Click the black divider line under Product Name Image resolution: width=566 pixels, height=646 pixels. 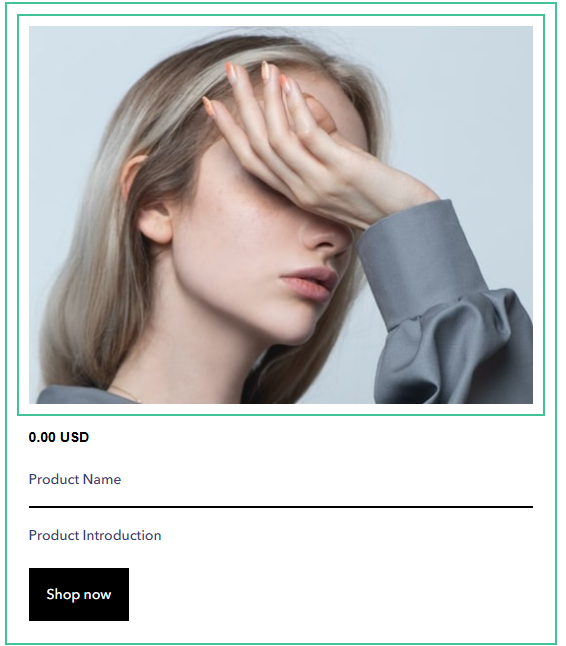click(x=281, y=507)
